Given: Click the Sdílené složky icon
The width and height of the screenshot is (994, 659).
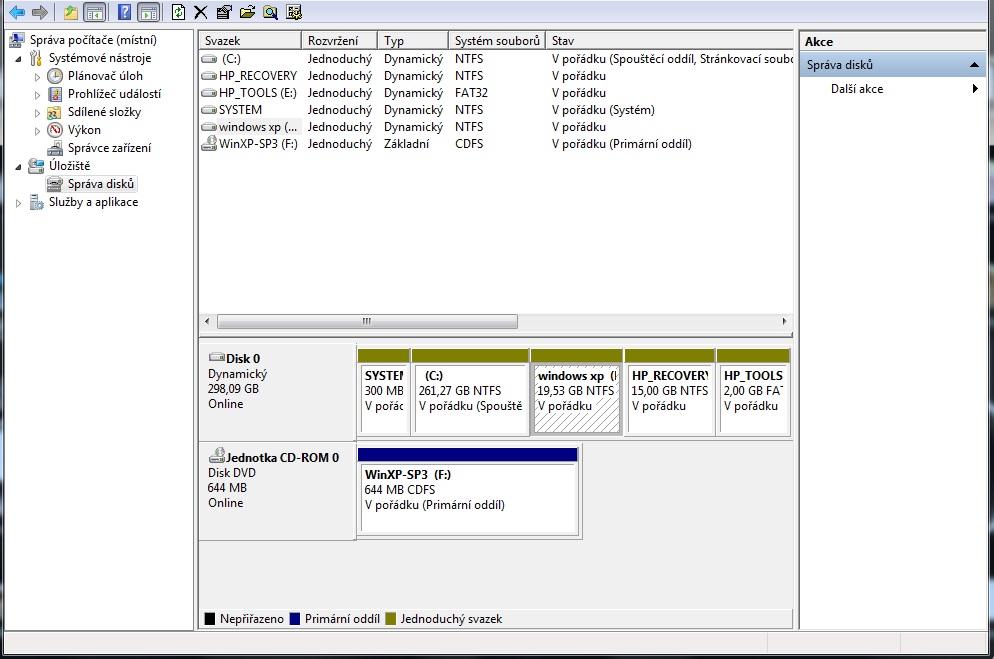Looking at the screenshot, I should pyautogui.click(x=55, y=112).
